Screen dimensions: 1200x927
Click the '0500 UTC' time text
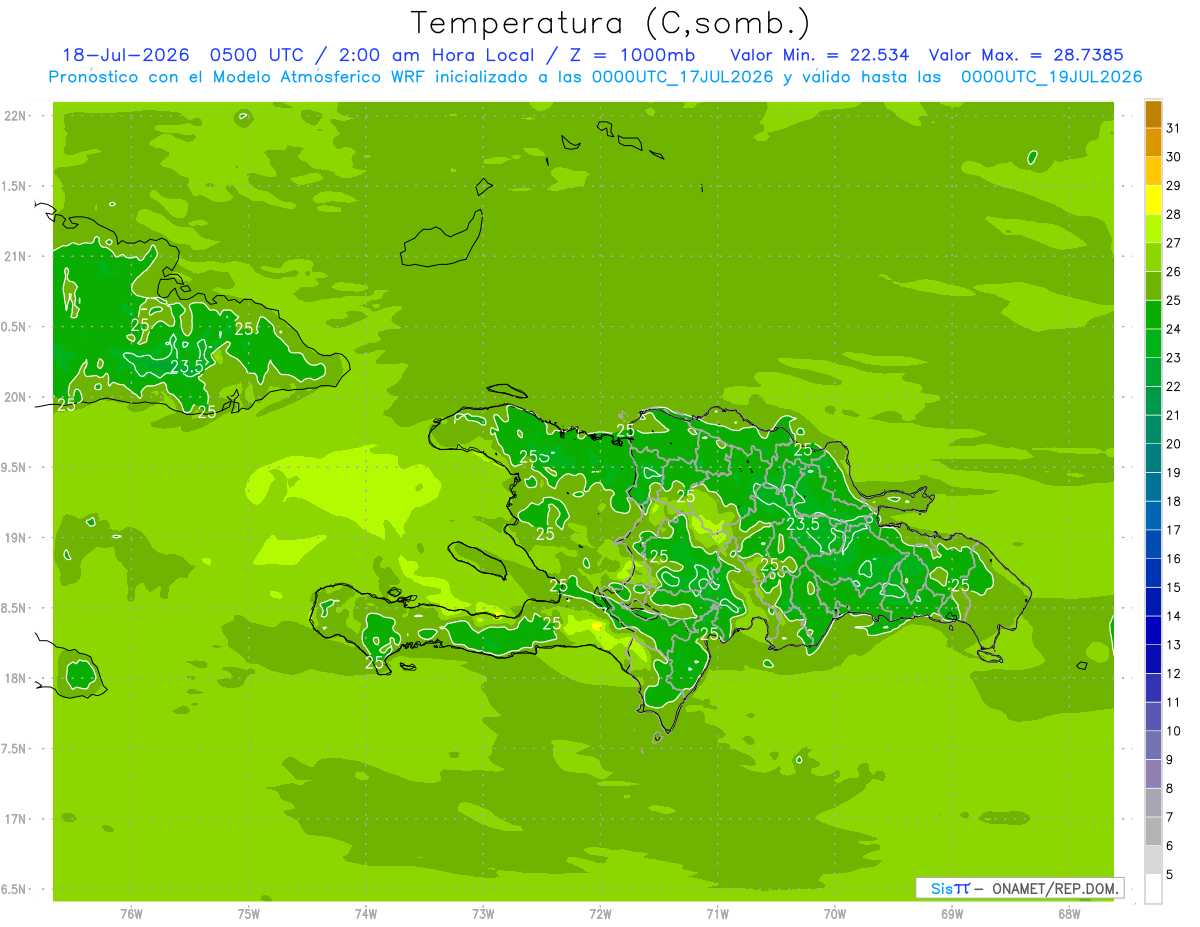tap(254, 55)
